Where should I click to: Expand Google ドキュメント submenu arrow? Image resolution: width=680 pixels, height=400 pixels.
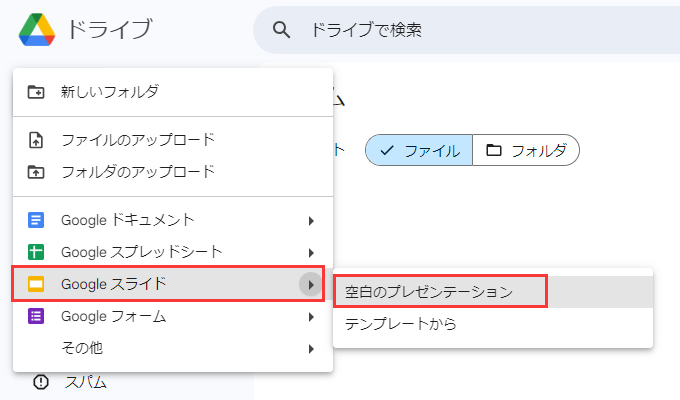click(x=311, y=221)
